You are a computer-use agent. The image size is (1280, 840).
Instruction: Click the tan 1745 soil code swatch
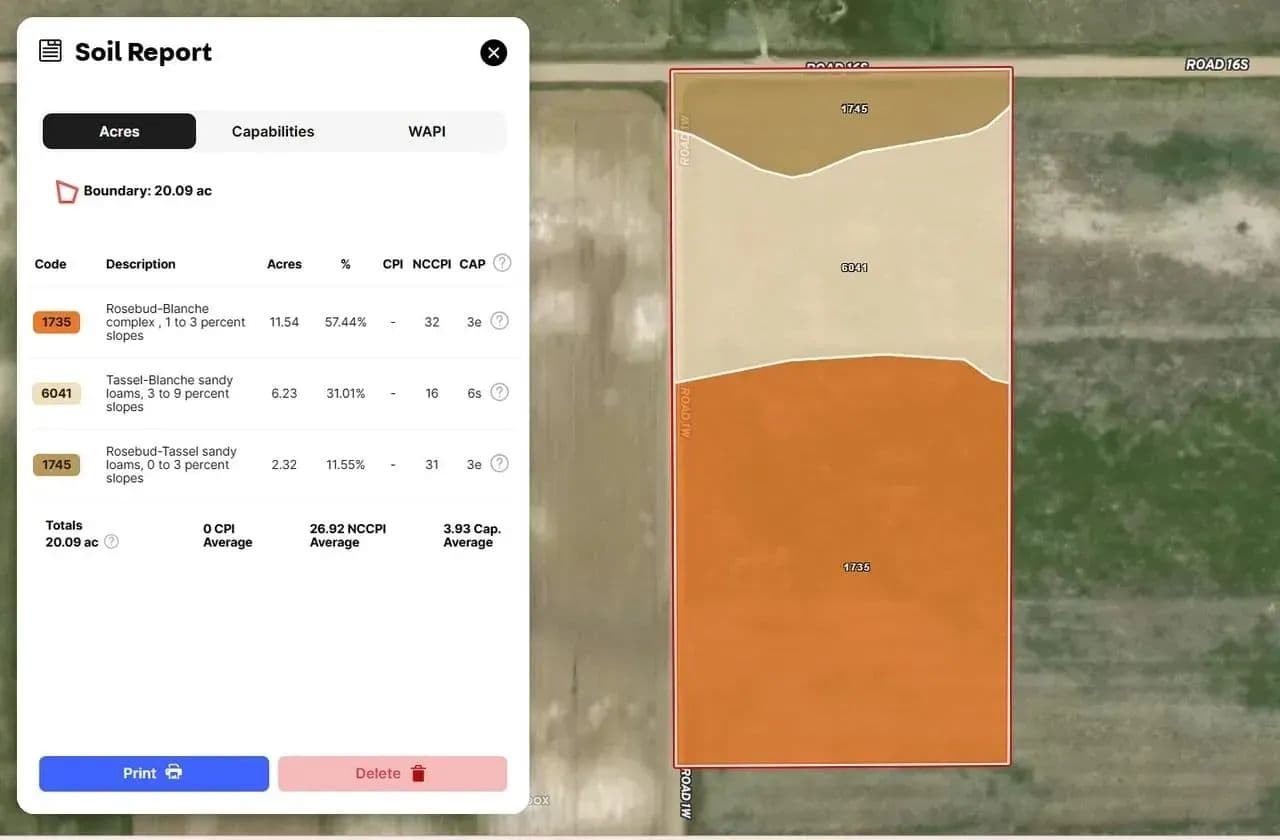coord(56,465)
